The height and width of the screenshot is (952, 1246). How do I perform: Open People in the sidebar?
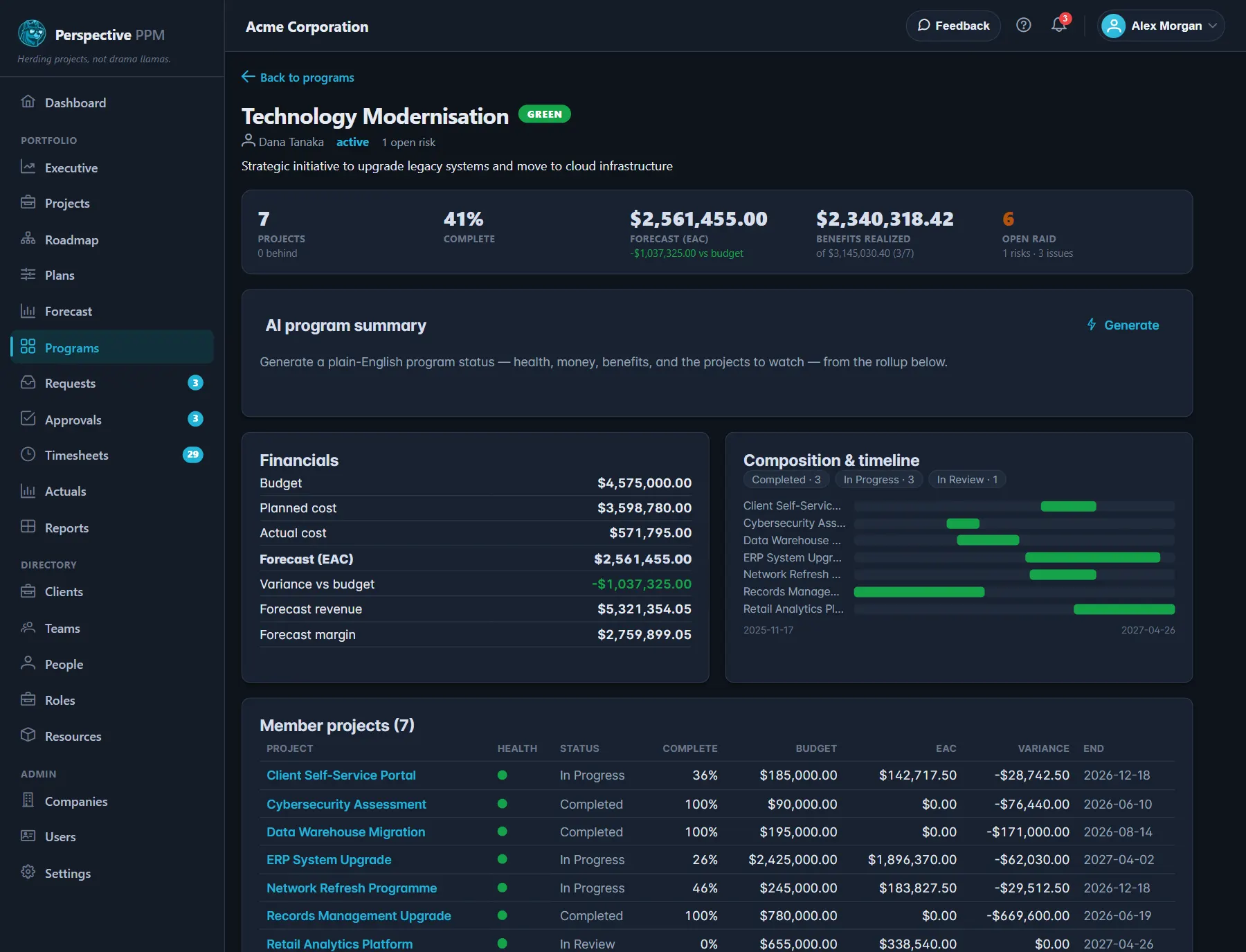pyautogui.click(x=112, y=664)
